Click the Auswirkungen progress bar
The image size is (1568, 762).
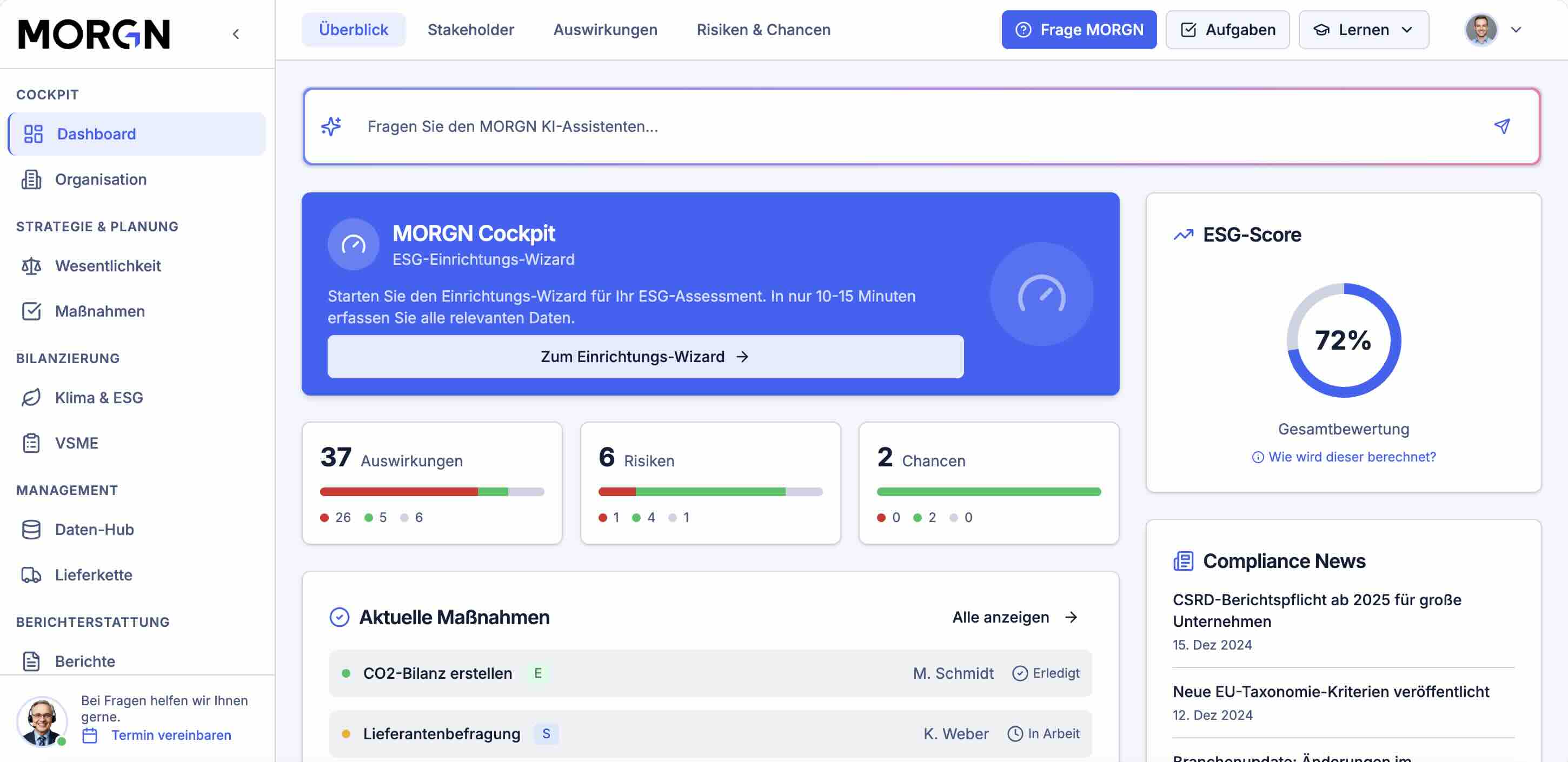pos(431,492)
